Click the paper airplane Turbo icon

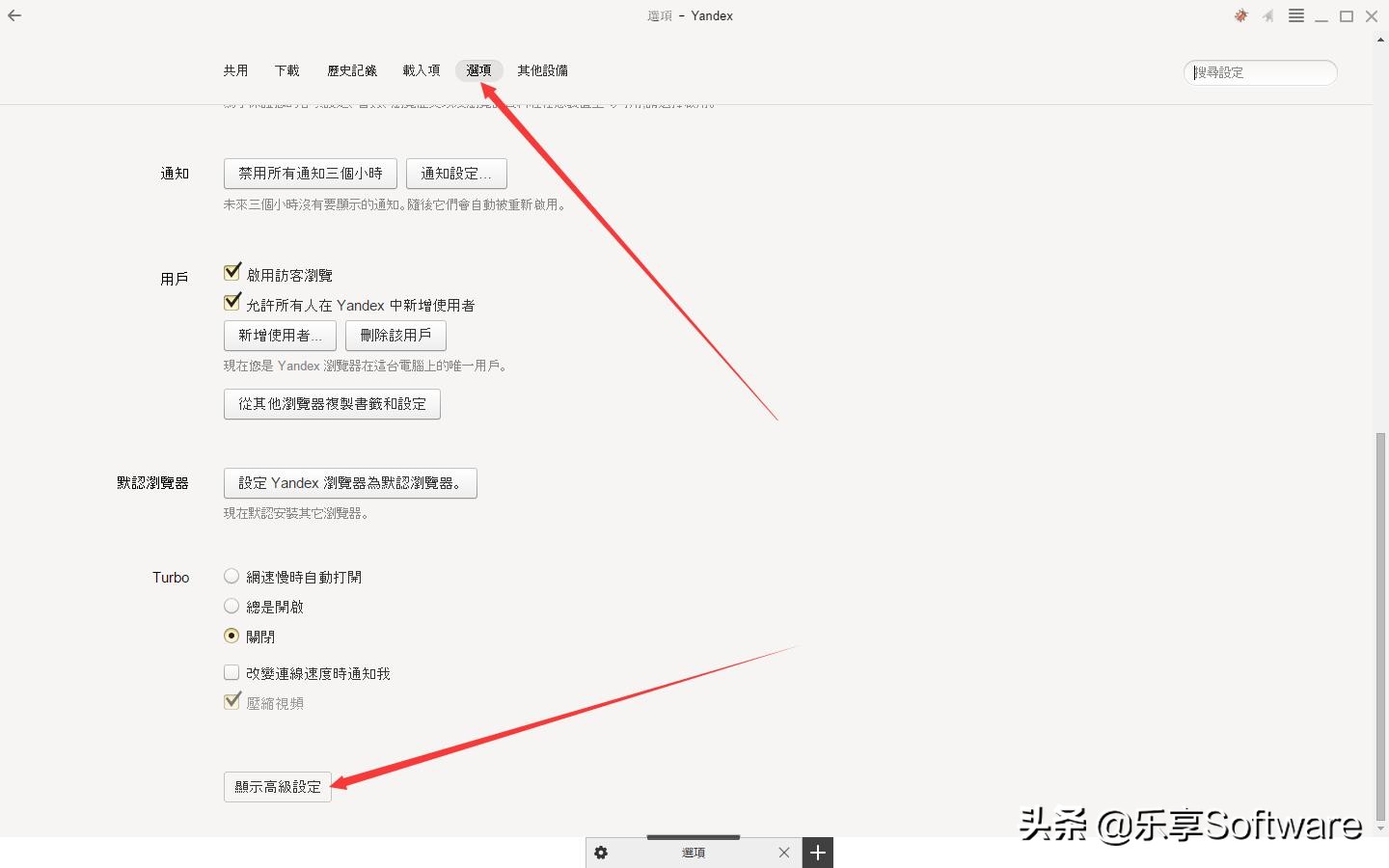(x=1268, y=15)
